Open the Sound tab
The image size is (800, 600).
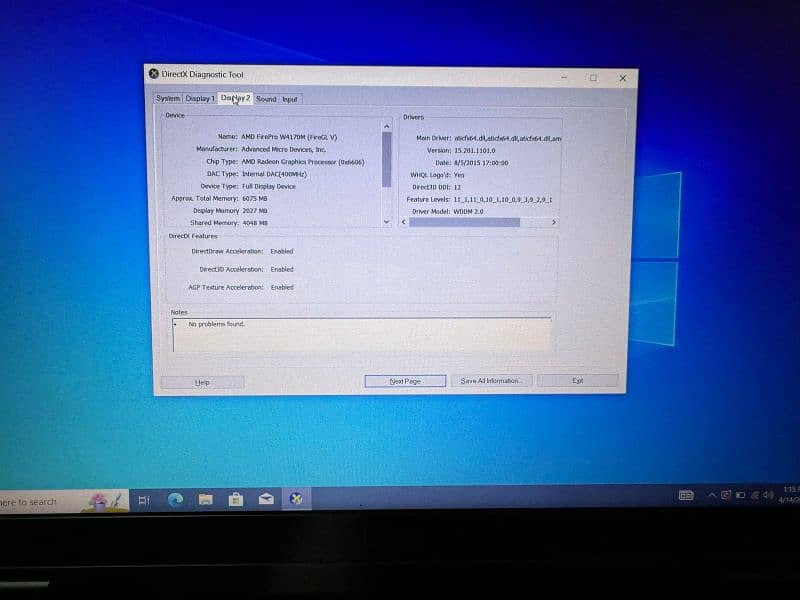[x=266, y=99]
